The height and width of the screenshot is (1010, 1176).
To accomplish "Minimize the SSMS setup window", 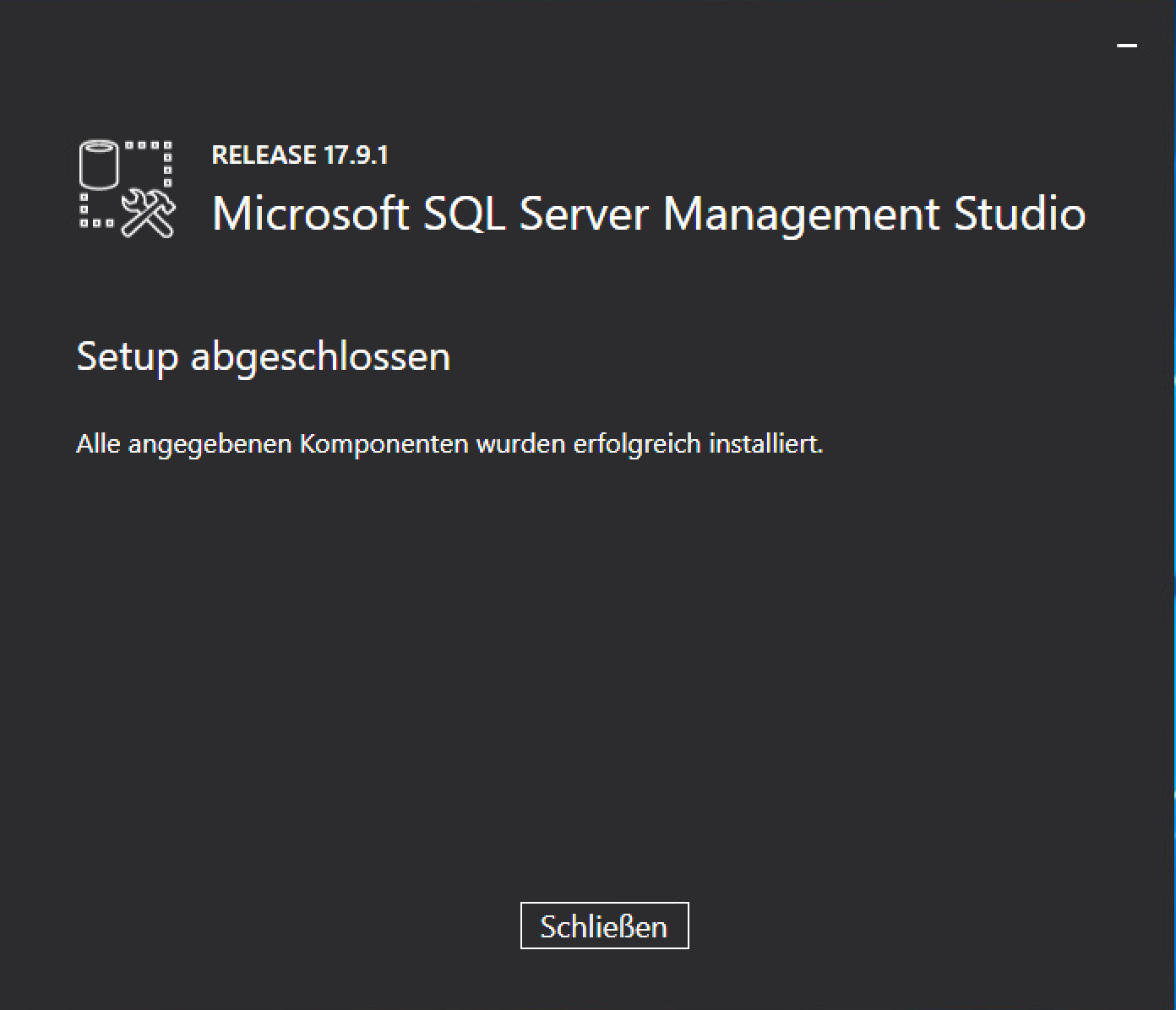I will [x=1127, y=46].
